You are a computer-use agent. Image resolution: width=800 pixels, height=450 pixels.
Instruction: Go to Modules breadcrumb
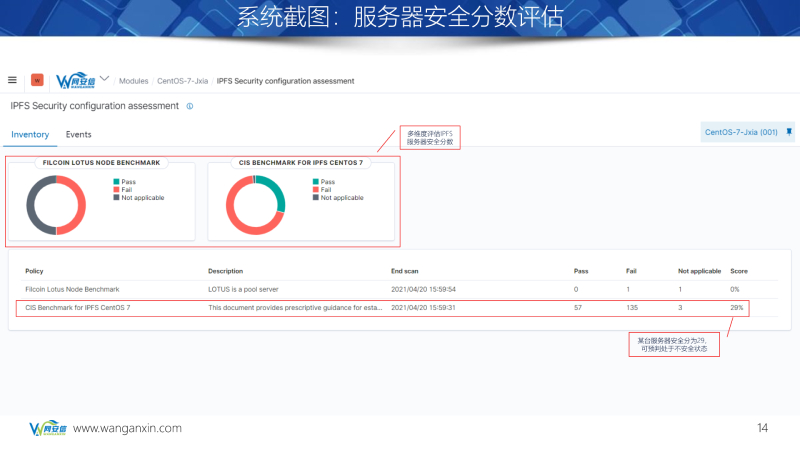coord(133,81)
